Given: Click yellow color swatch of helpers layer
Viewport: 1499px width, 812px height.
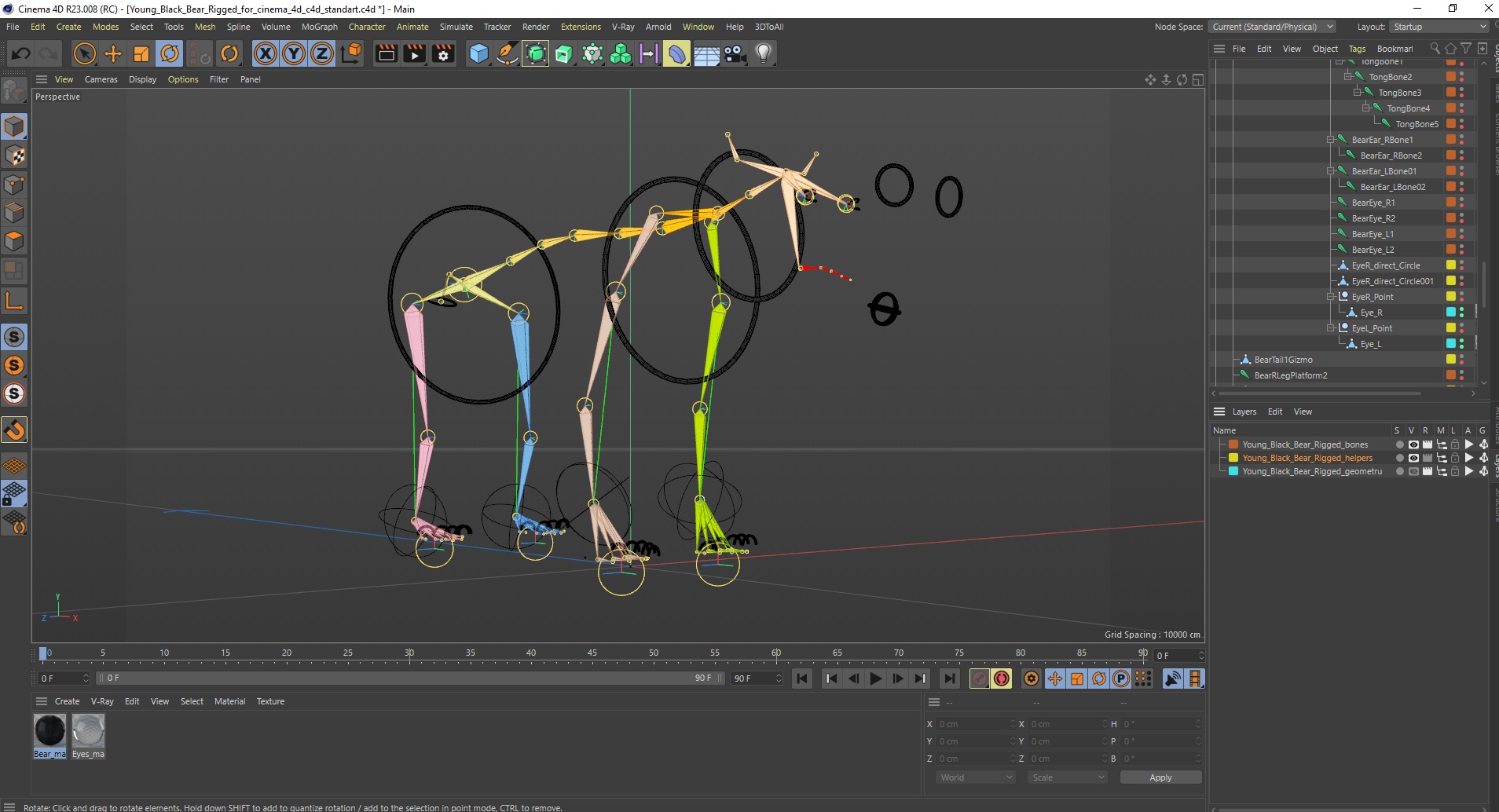Looking at the screenshot, I should pos(1233,458).
